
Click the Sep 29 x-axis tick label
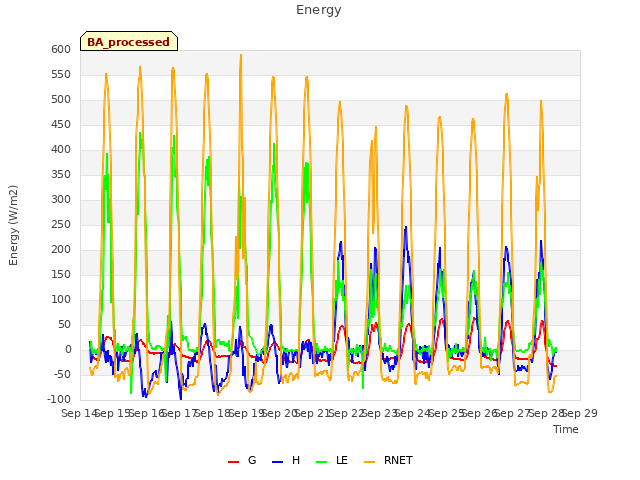(580, 413)
